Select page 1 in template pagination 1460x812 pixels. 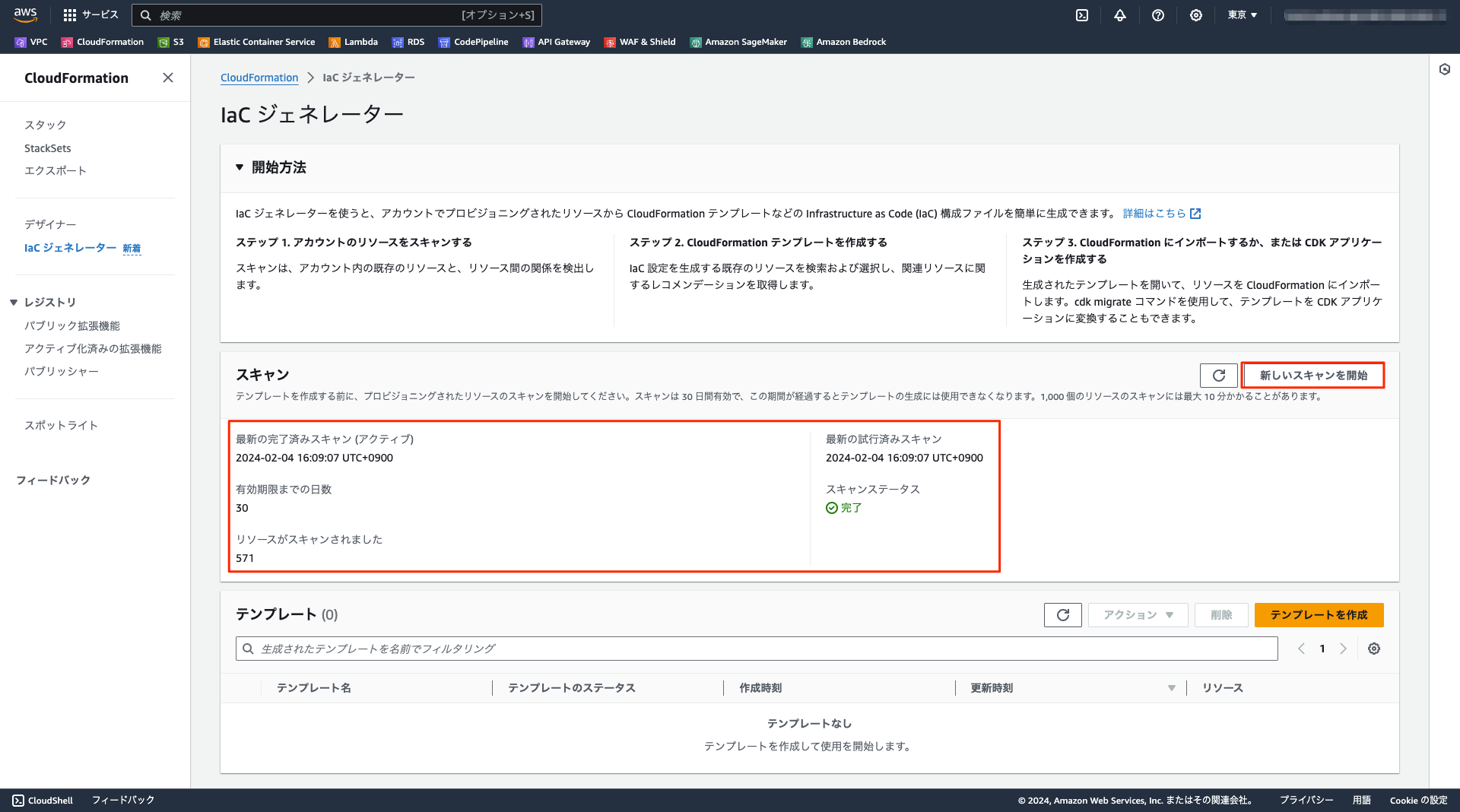point(1322,649)
